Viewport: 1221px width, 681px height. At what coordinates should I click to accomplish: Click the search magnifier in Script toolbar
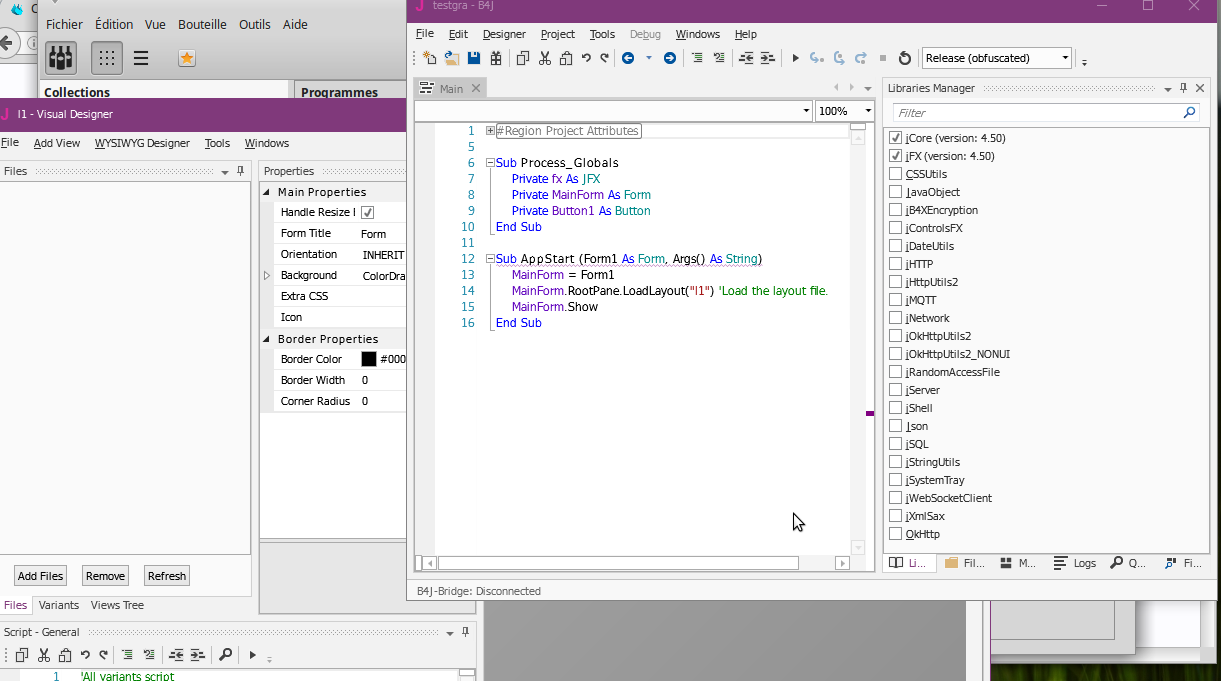225,655
